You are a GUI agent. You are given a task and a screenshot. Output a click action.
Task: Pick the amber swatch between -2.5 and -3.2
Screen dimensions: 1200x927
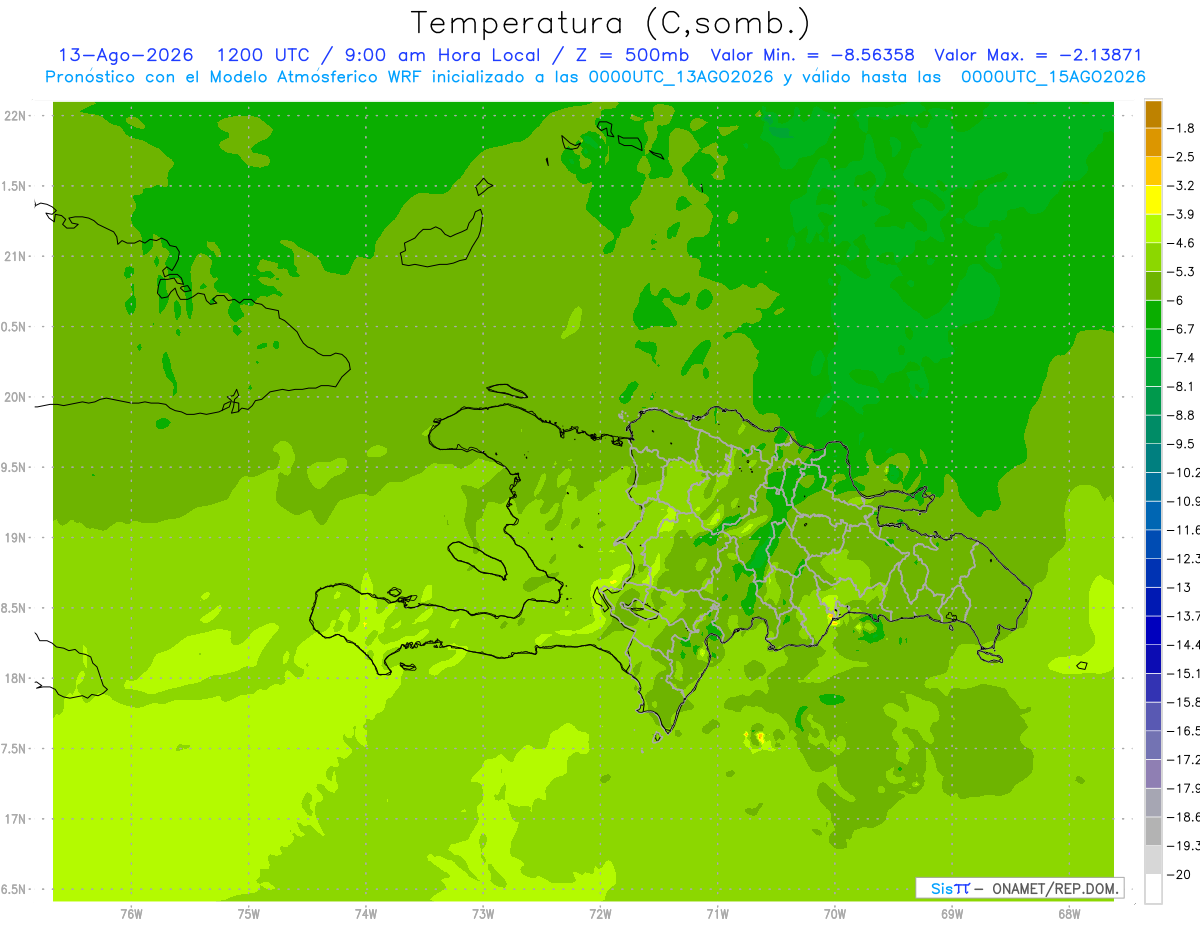tap(1153, 171)
